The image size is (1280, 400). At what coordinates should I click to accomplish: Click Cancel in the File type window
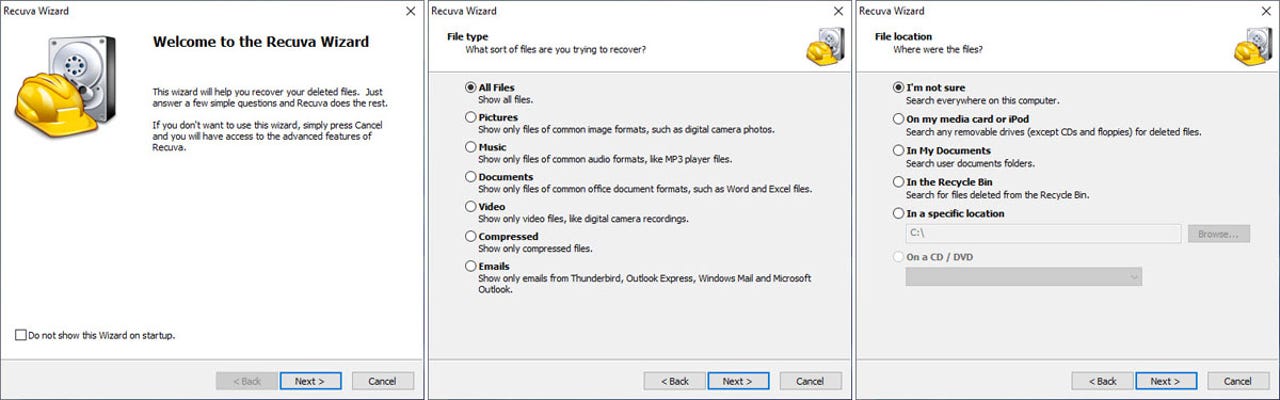[810, 381]
